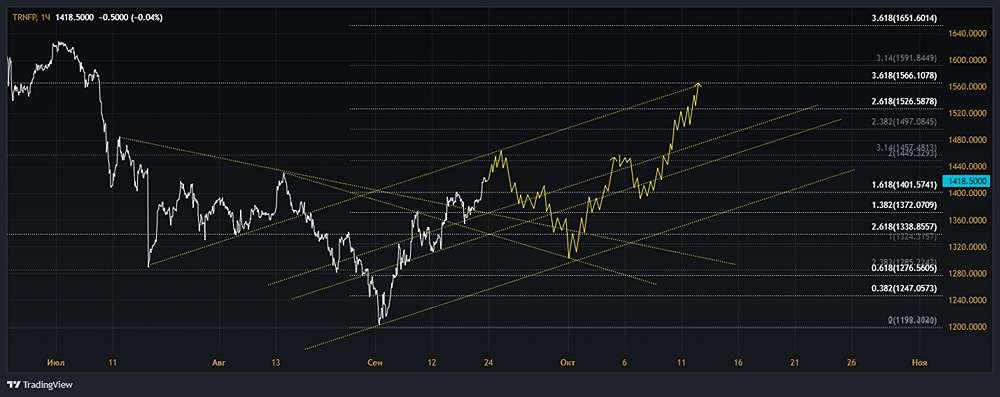Click the 1320.0000 price axis label

pyautogui.click(x=967, y=247)
